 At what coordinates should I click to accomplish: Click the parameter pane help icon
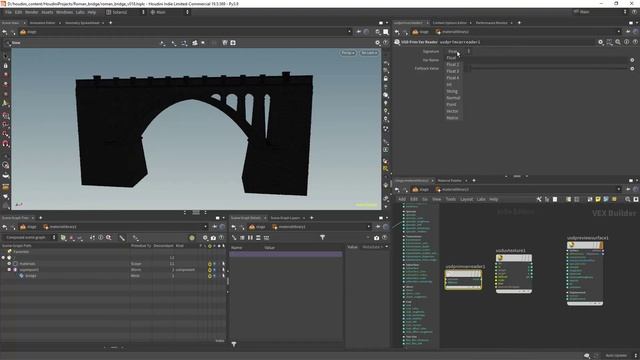635,42
